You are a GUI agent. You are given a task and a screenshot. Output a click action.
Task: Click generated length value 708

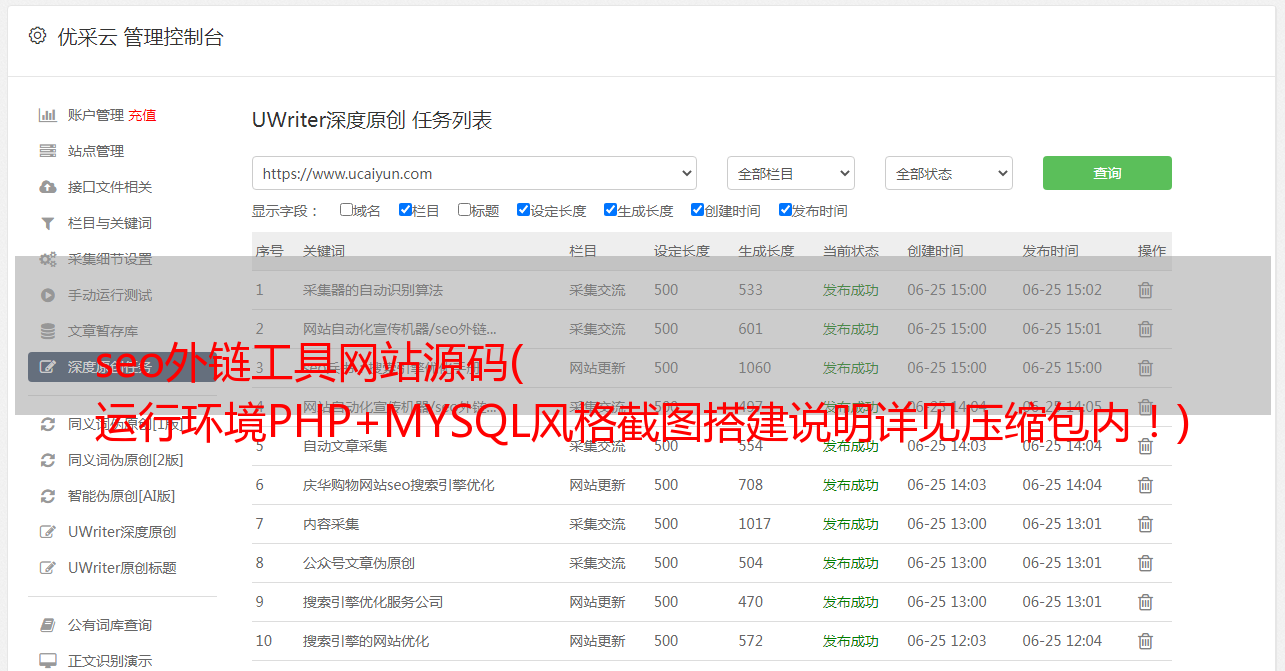[751, 485]
